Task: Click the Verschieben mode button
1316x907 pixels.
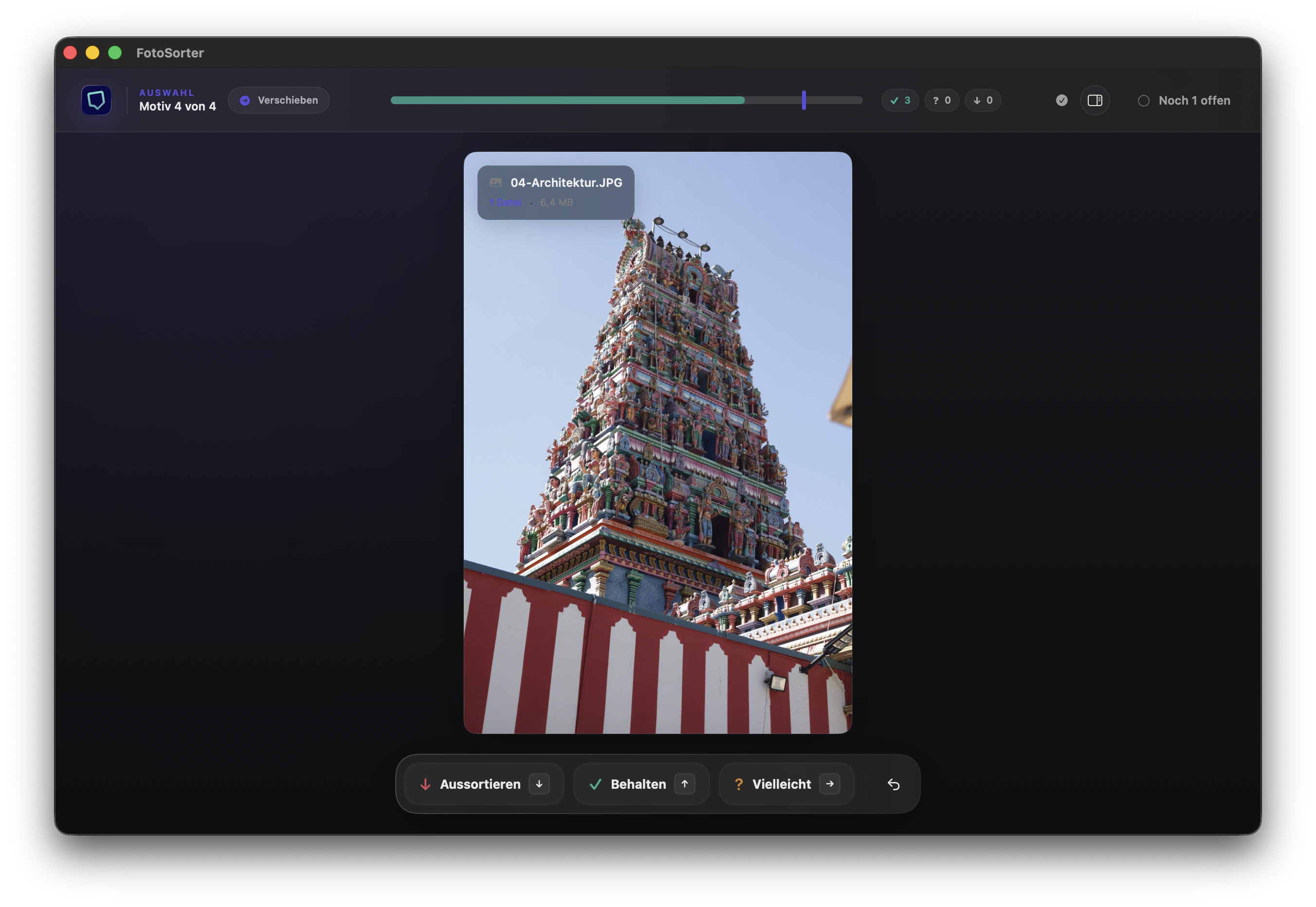Action: (278, 100)
